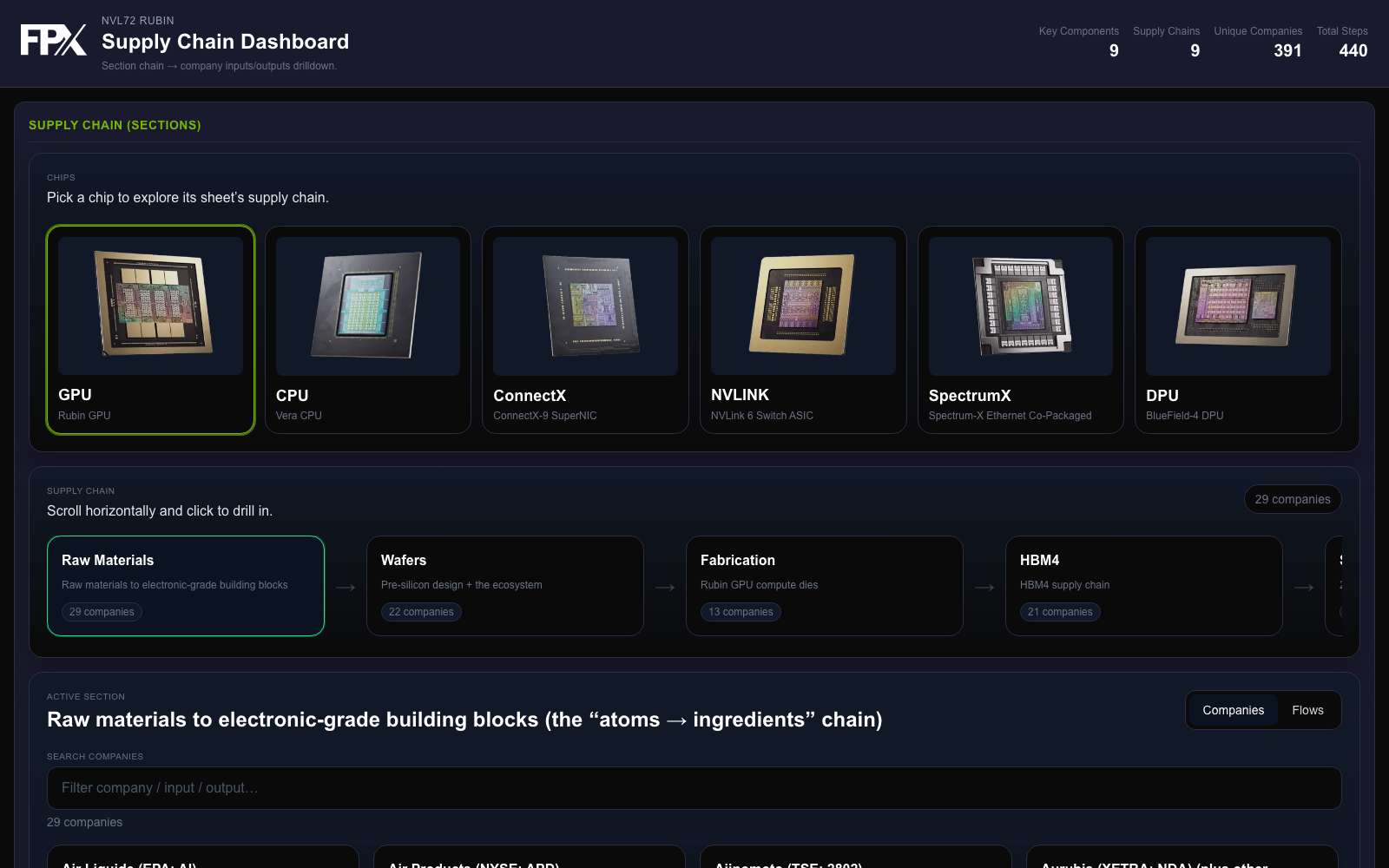
Task: Click the 22 companies pill under Wafers
Action: (x=421, y=612)
